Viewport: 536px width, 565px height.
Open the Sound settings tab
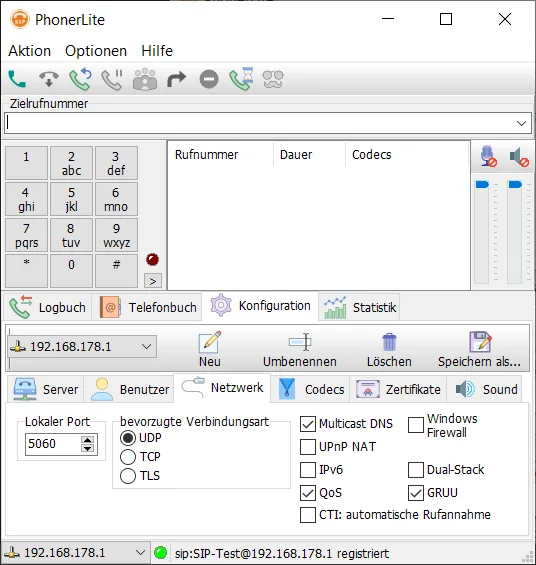tap(485, 389)
